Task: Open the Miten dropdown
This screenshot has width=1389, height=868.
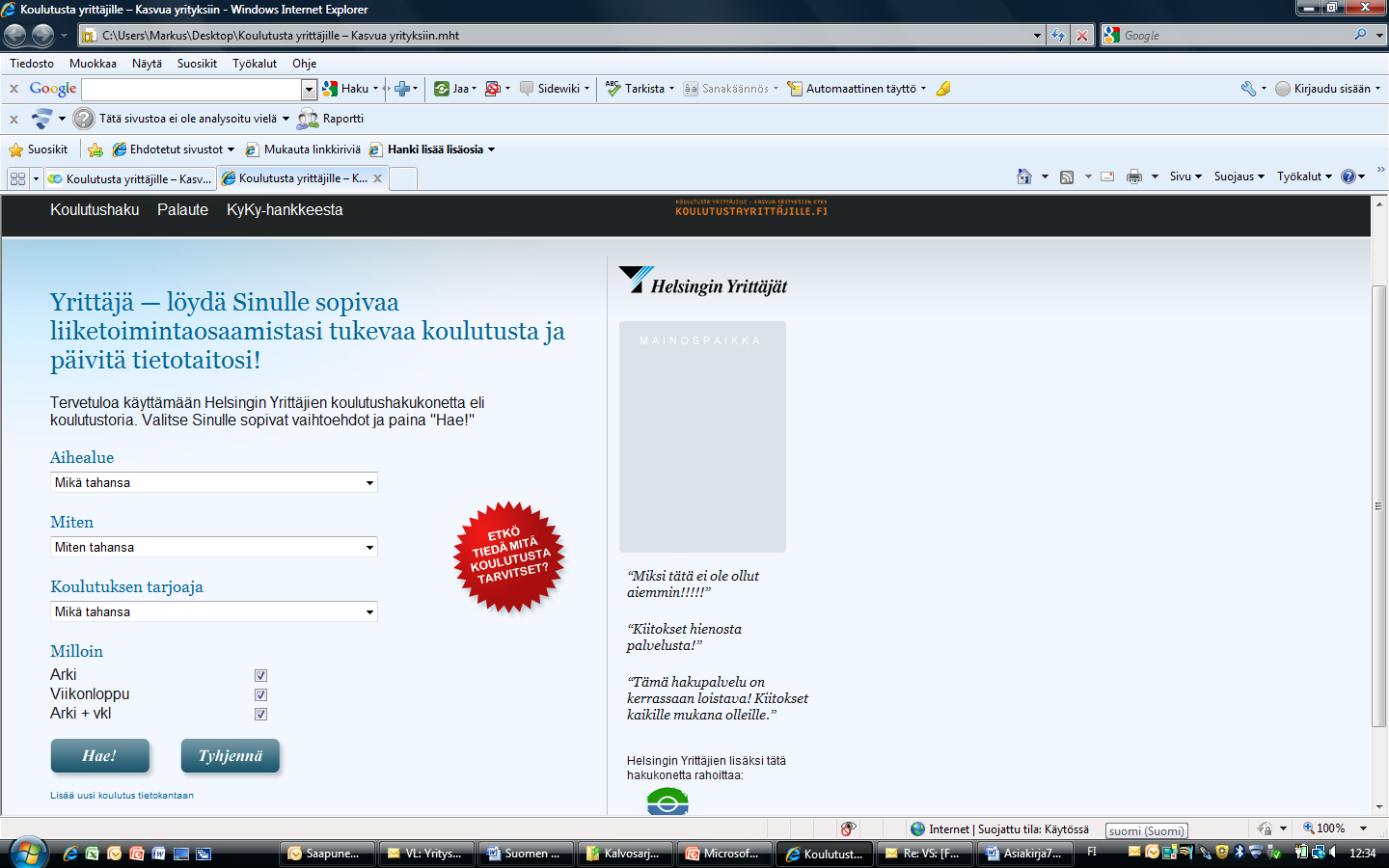Action: click(x=214, y=547)
